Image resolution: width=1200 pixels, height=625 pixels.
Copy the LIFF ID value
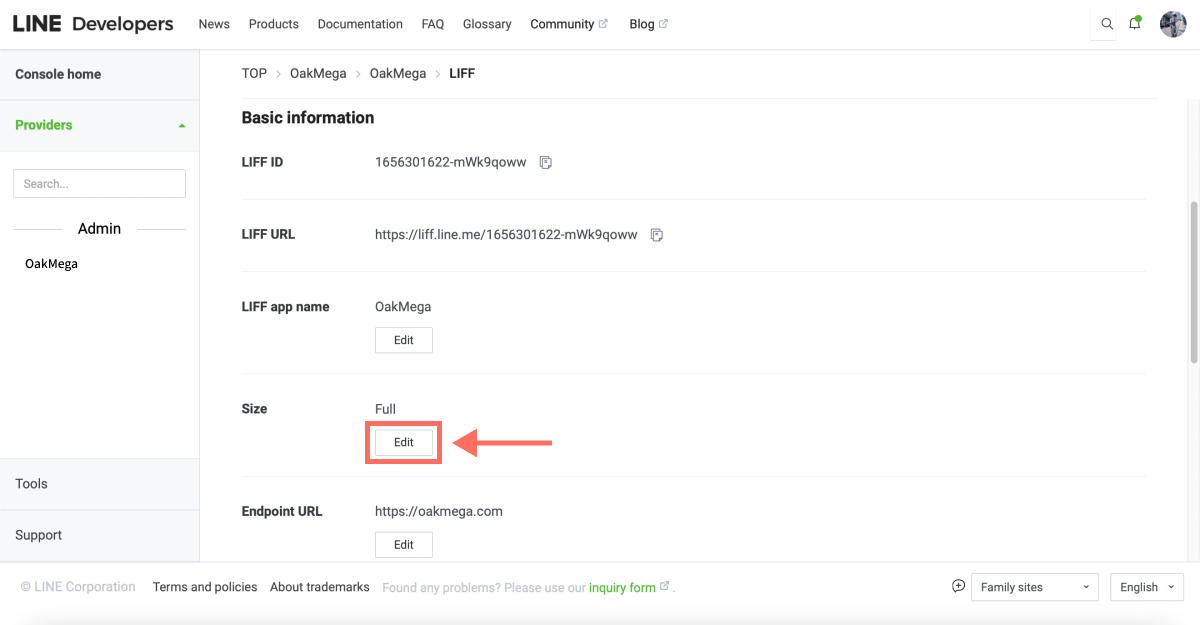(546, 162)
